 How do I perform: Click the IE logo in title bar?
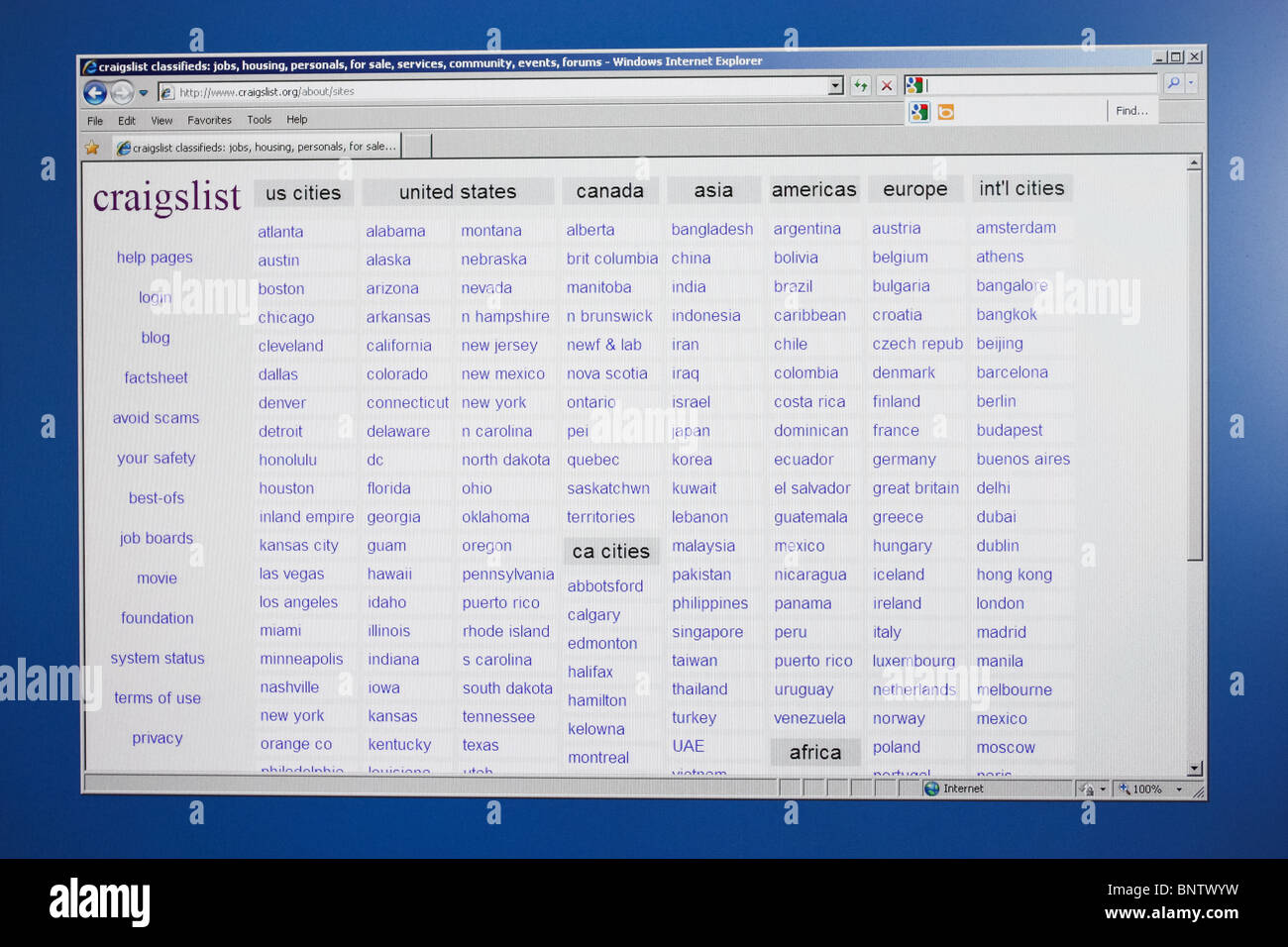[x=90, y=67]
